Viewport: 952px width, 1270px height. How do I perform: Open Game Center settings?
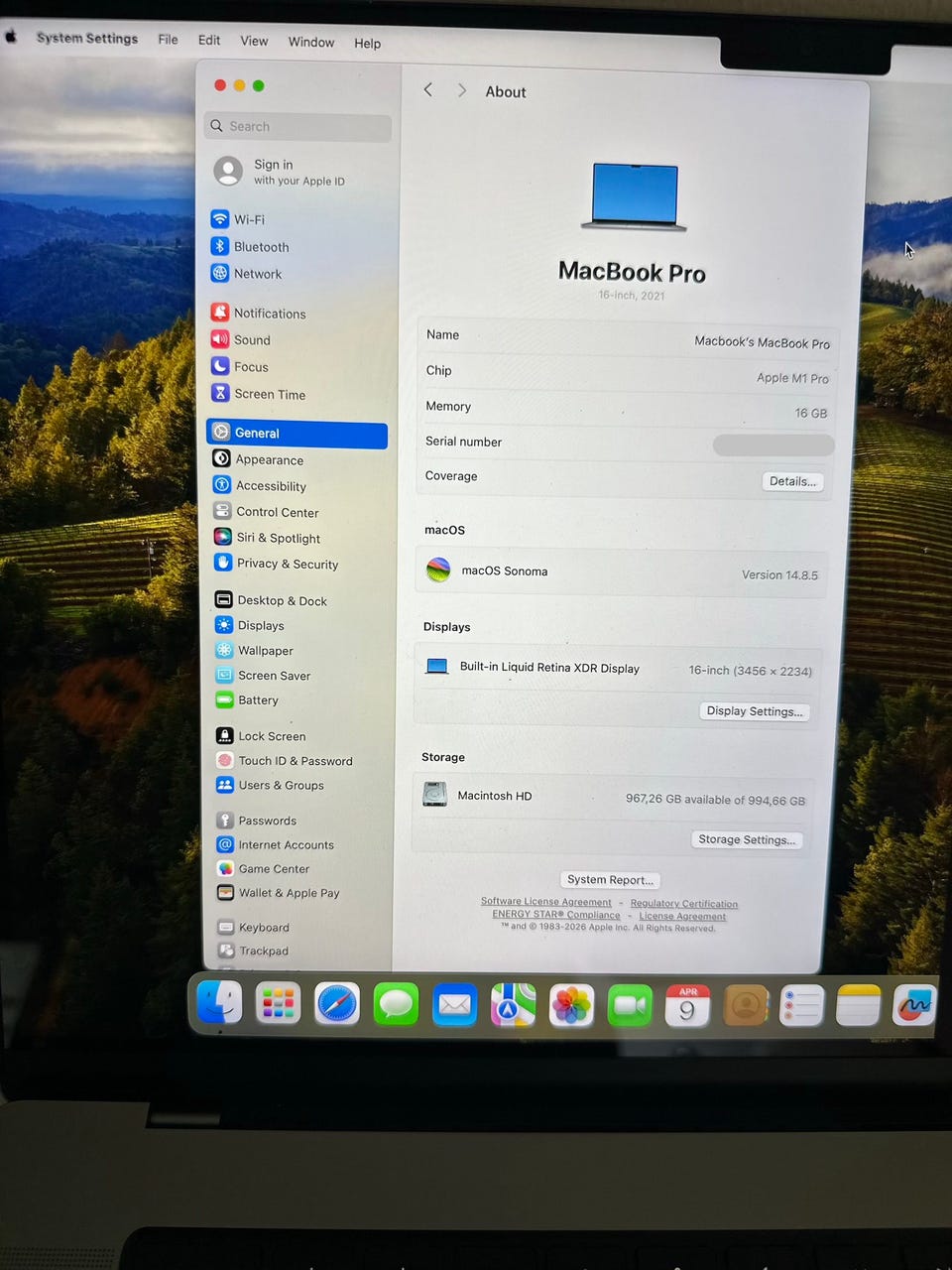coord(264,868)
